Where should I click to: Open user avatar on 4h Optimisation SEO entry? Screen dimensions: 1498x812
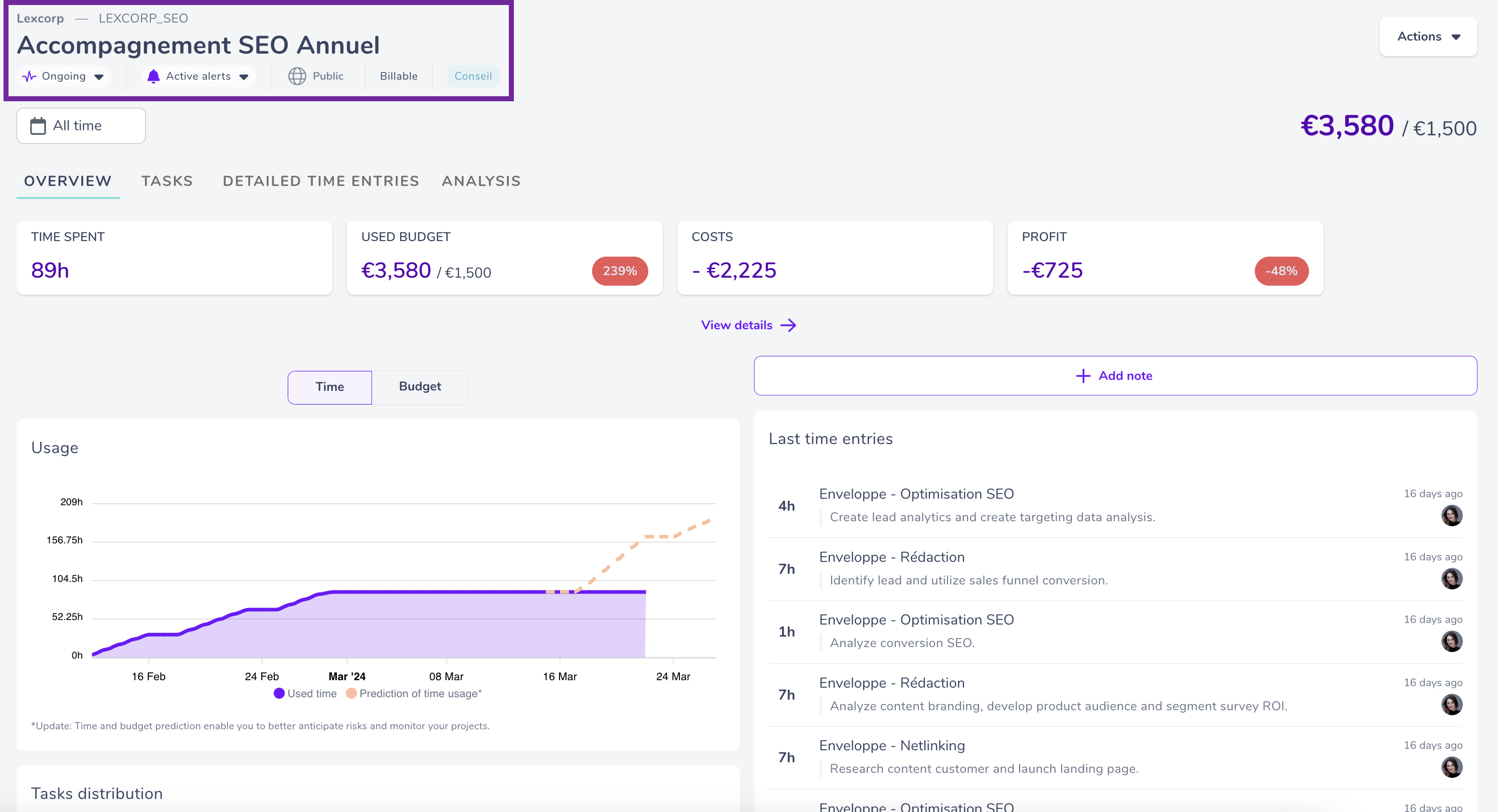1451,516
